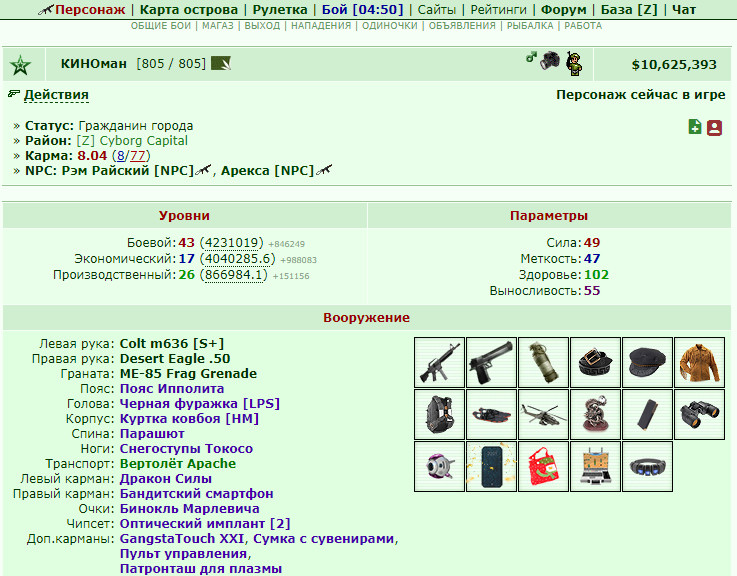Click the black peaked cap icon
737x576 pixels.
coord(647,363)
